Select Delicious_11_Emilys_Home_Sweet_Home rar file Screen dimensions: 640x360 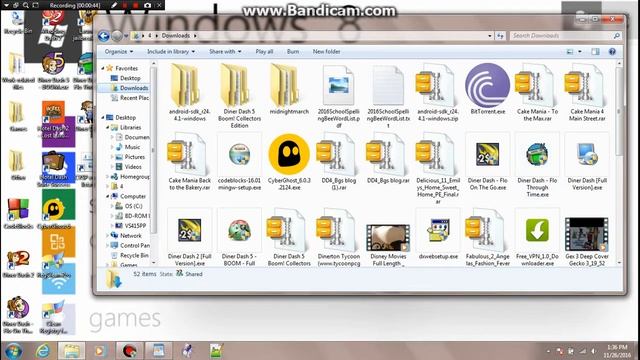(x=438, y=169)
